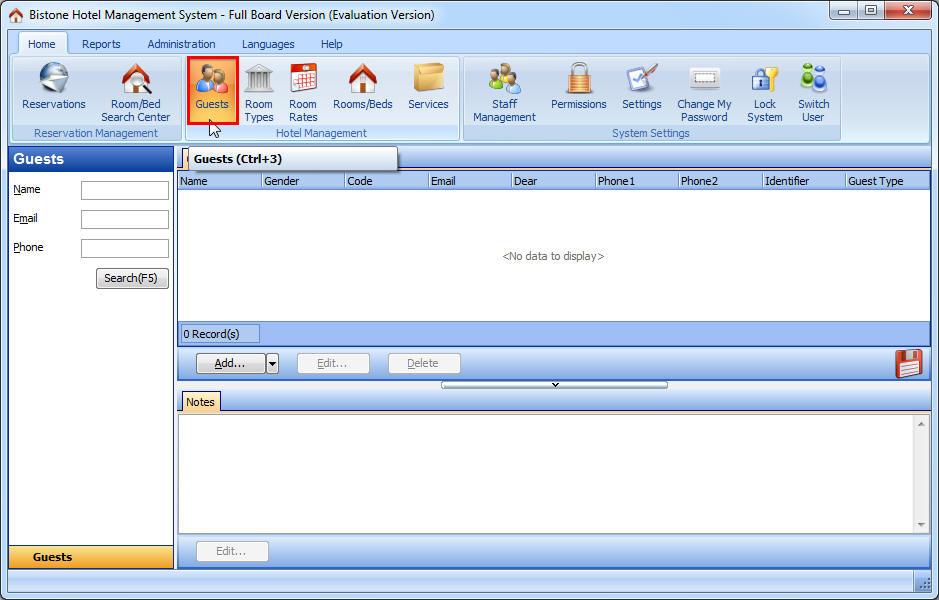Screen dimensions: 939x600
Task: Collapse the notes panel splitter arrow
Action: coord(554,384)
